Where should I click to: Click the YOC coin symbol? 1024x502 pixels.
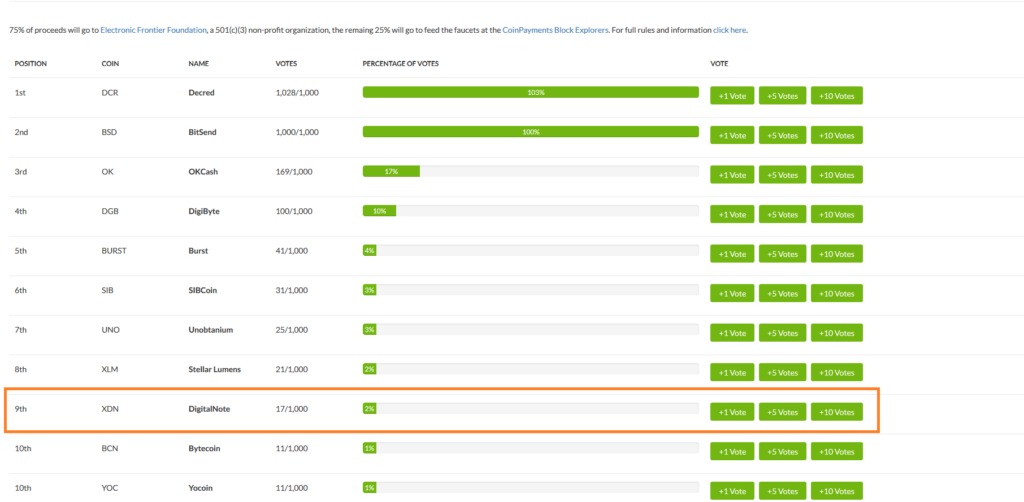(109, 488)
